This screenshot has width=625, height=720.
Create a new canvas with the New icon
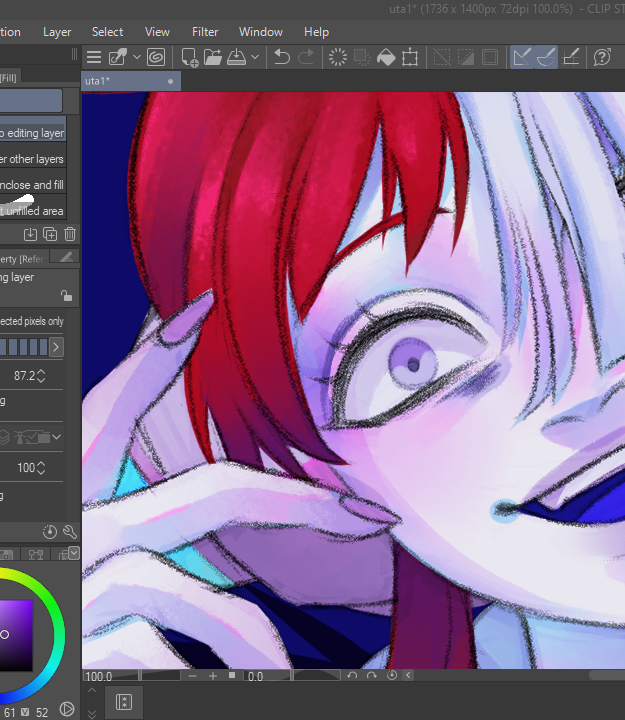tap(190, 58)
